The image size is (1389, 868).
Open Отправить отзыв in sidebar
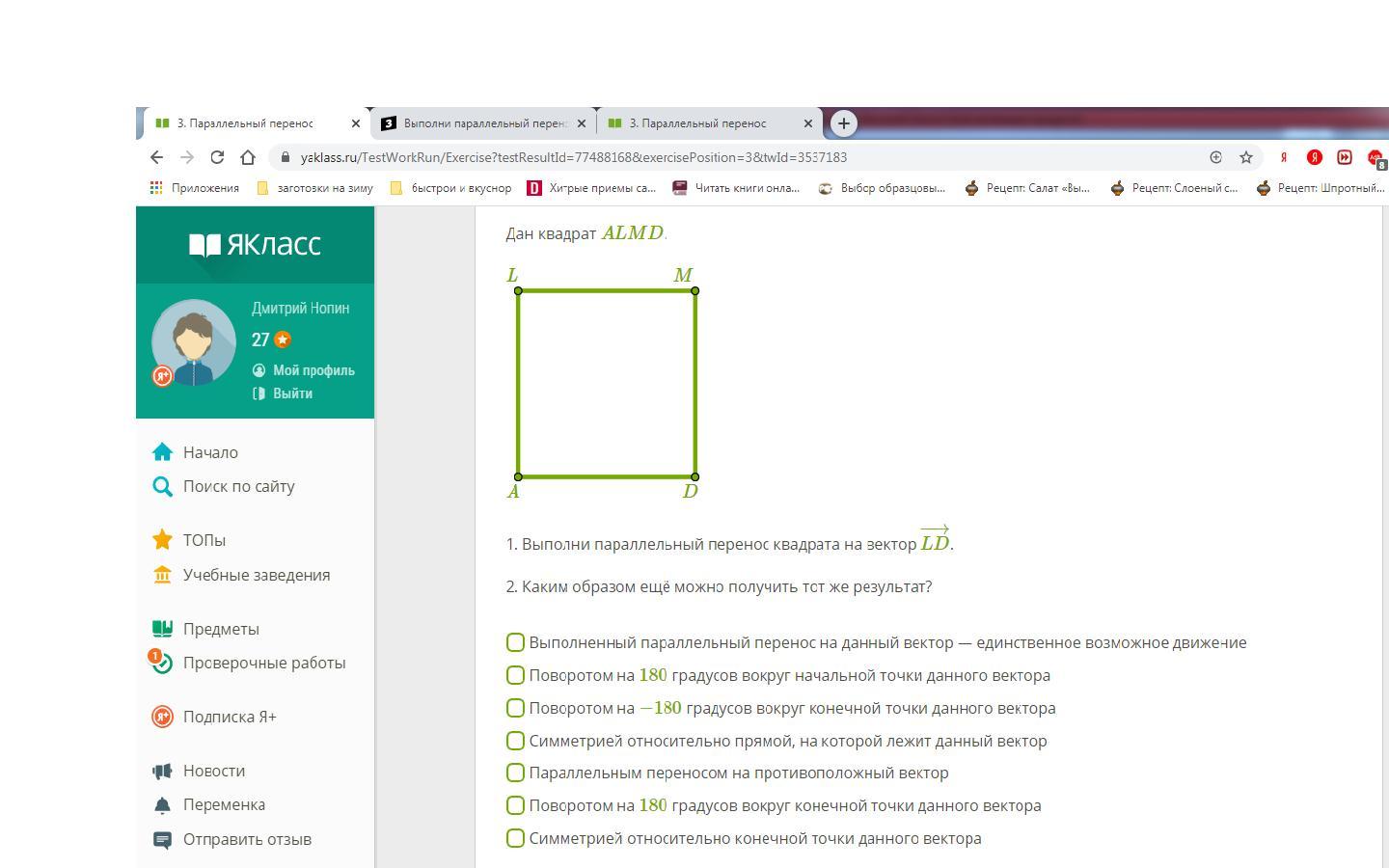click(247, 839)
